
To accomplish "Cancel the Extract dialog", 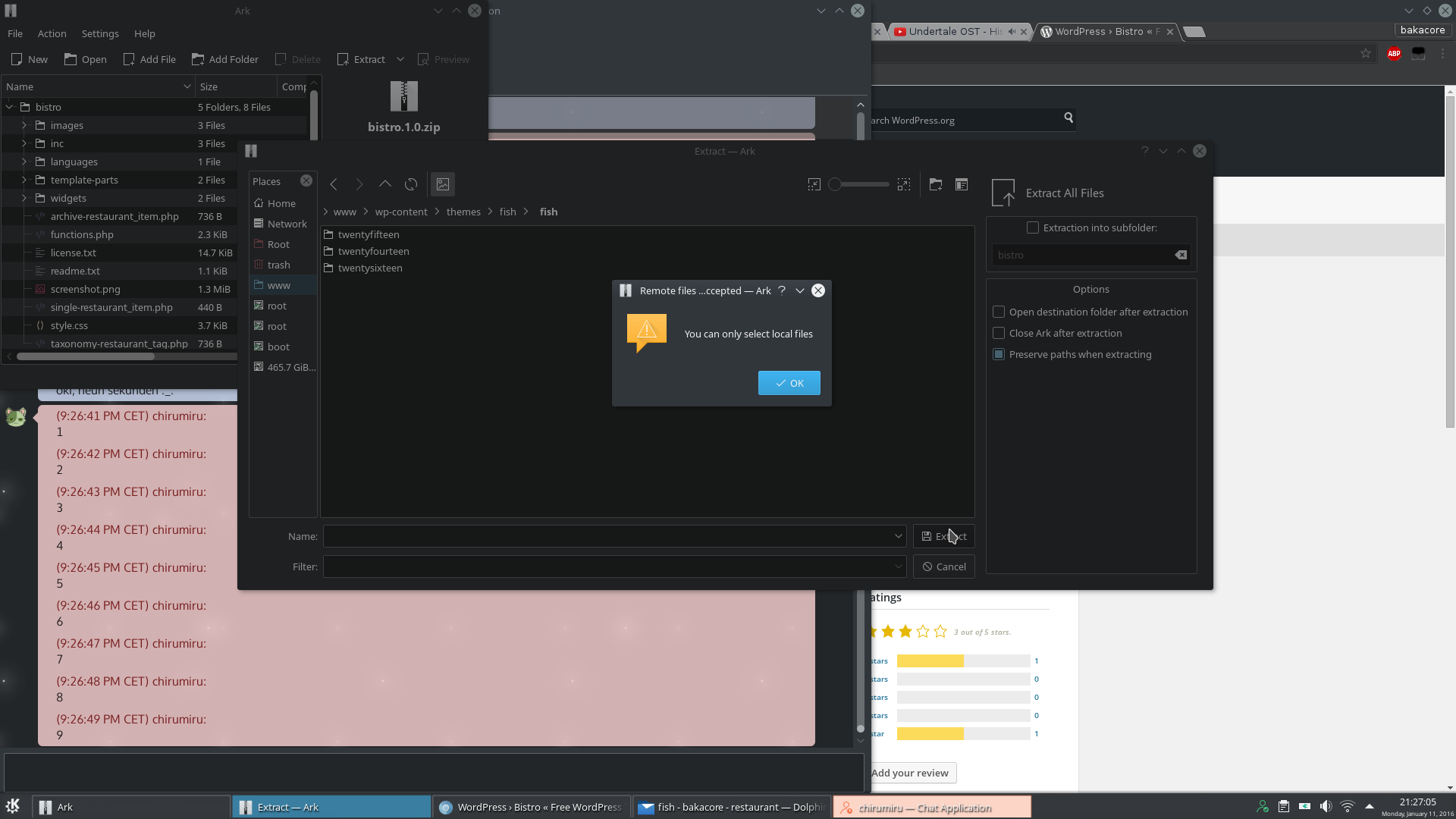I will [x=943, y=566].
